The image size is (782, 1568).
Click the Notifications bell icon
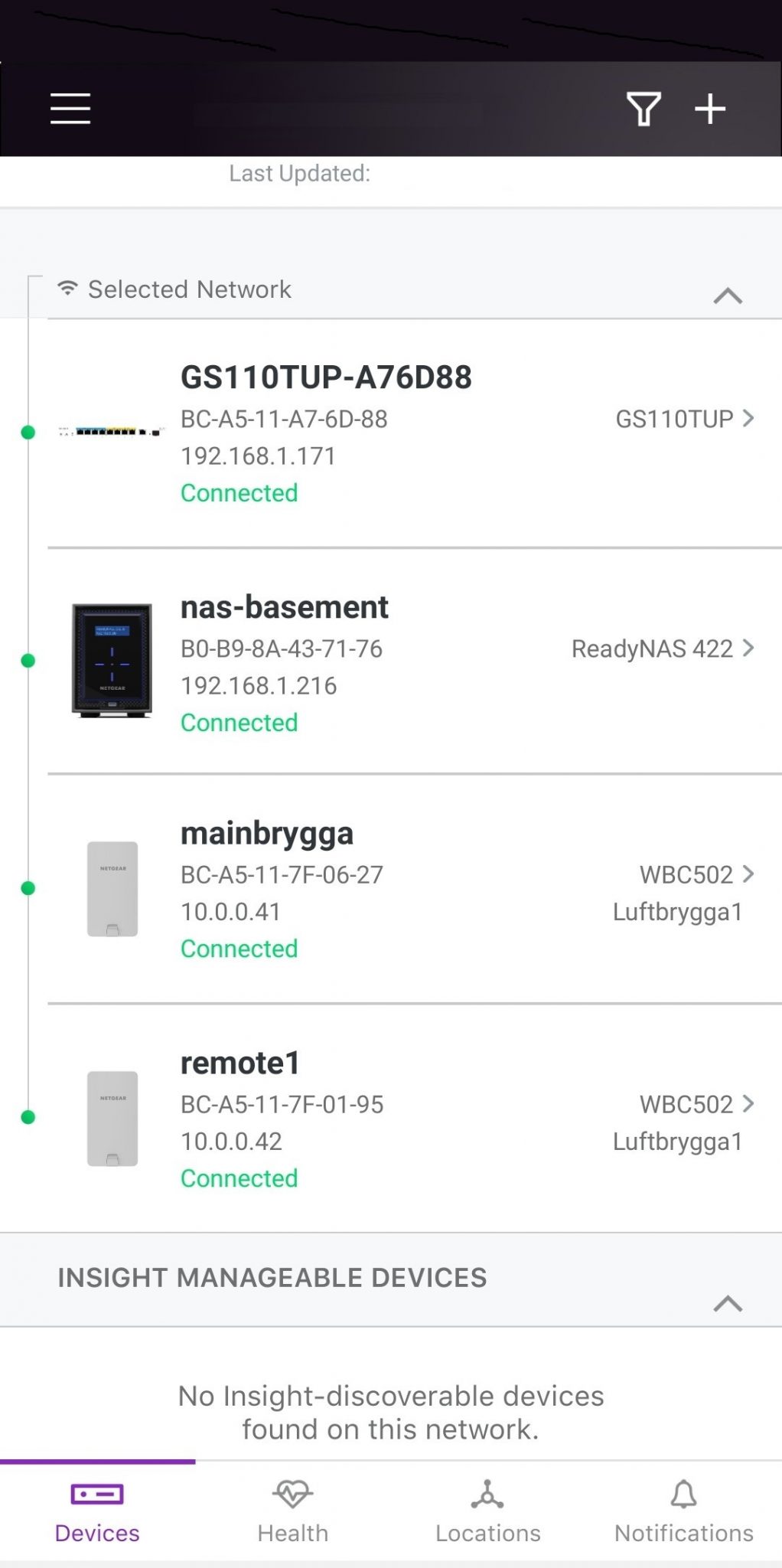point(684,1494)
